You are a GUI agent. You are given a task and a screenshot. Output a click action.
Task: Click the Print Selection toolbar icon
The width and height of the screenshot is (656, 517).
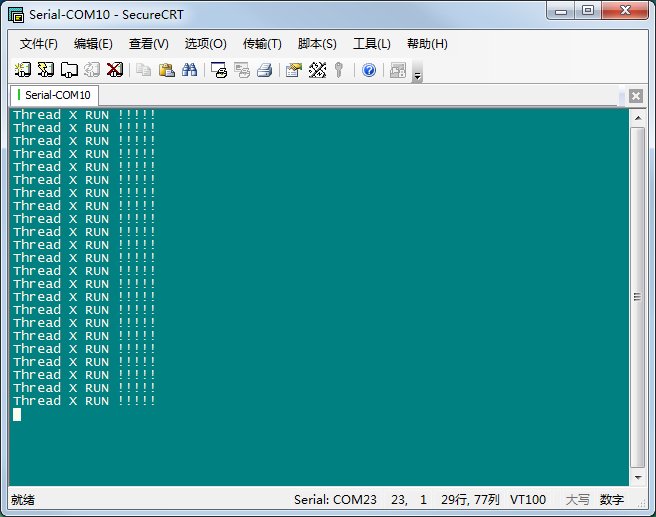pos(242,70)
